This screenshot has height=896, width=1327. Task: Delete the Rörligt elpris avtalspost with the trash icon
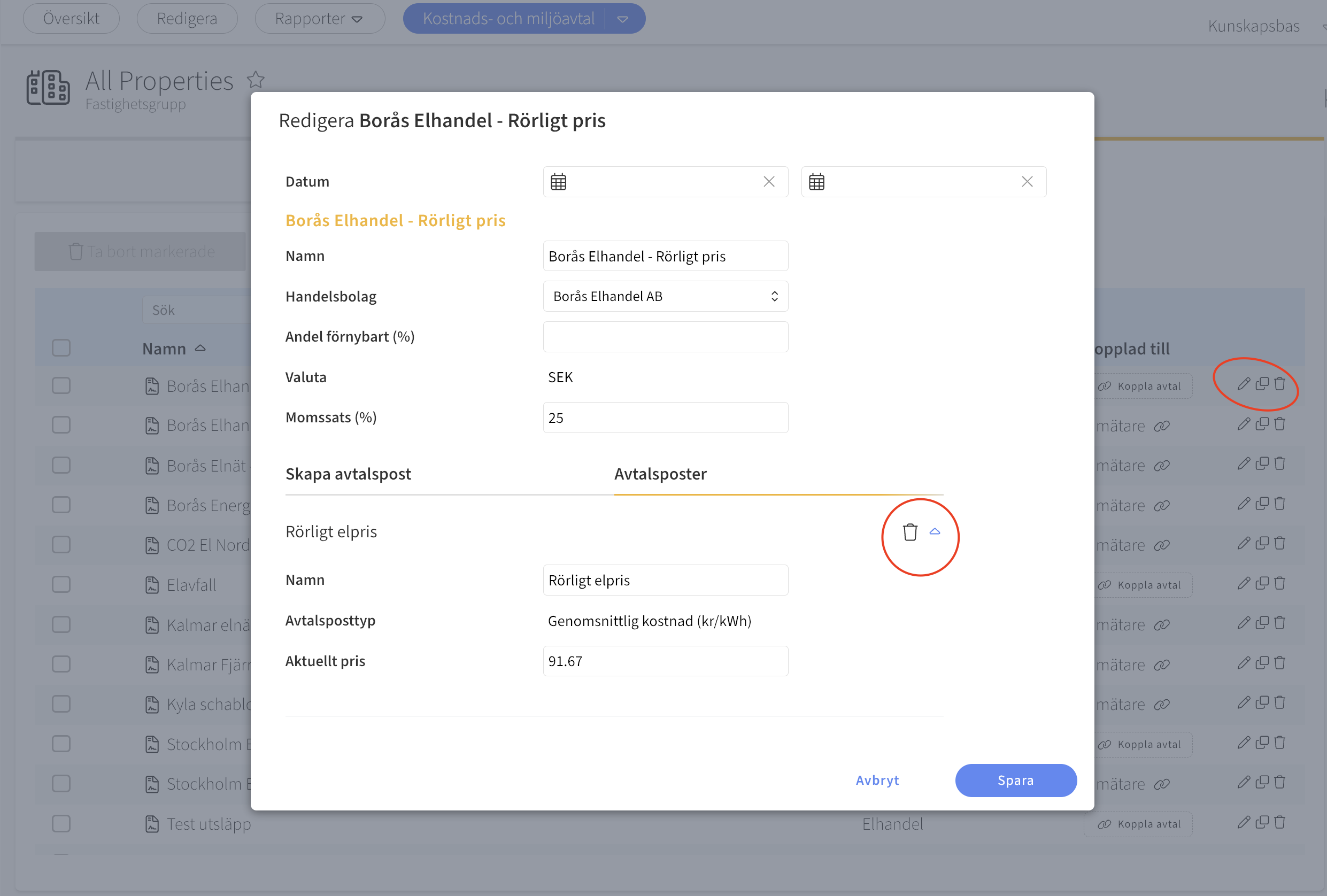click(x=910, y=531)
